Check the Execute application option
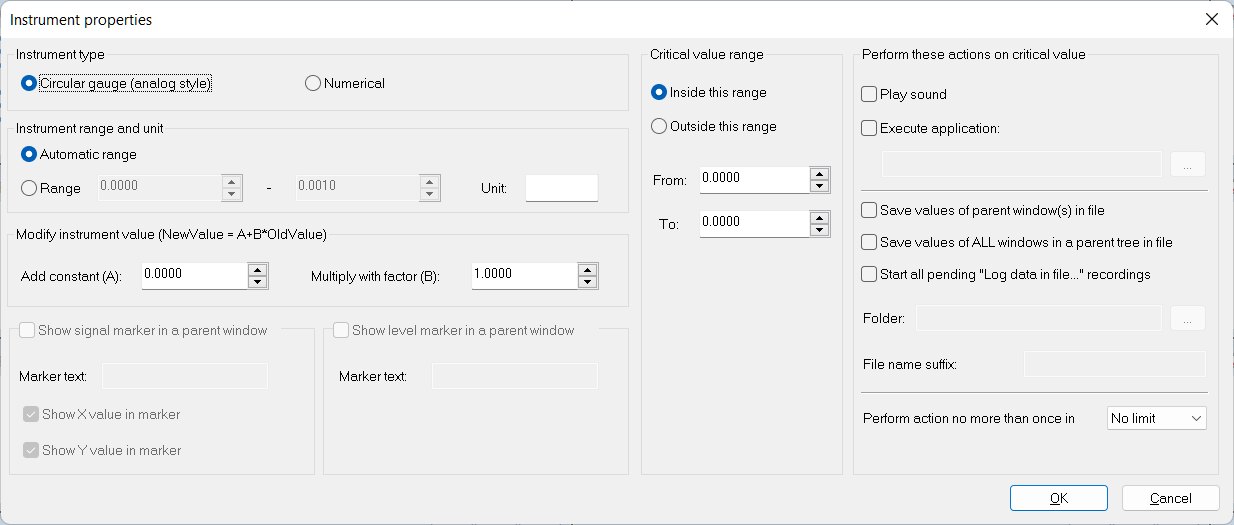1234x525 pixels. tap(869, 128)
